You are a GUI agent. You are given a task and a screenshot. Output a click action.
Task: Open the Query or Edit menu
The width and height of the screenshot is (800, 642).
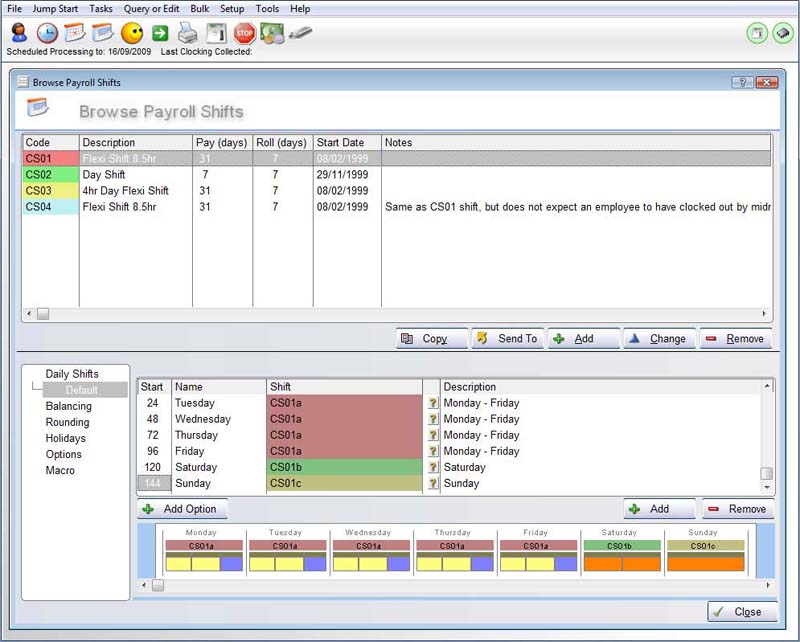pyautogui.click(x=151, y=9)
